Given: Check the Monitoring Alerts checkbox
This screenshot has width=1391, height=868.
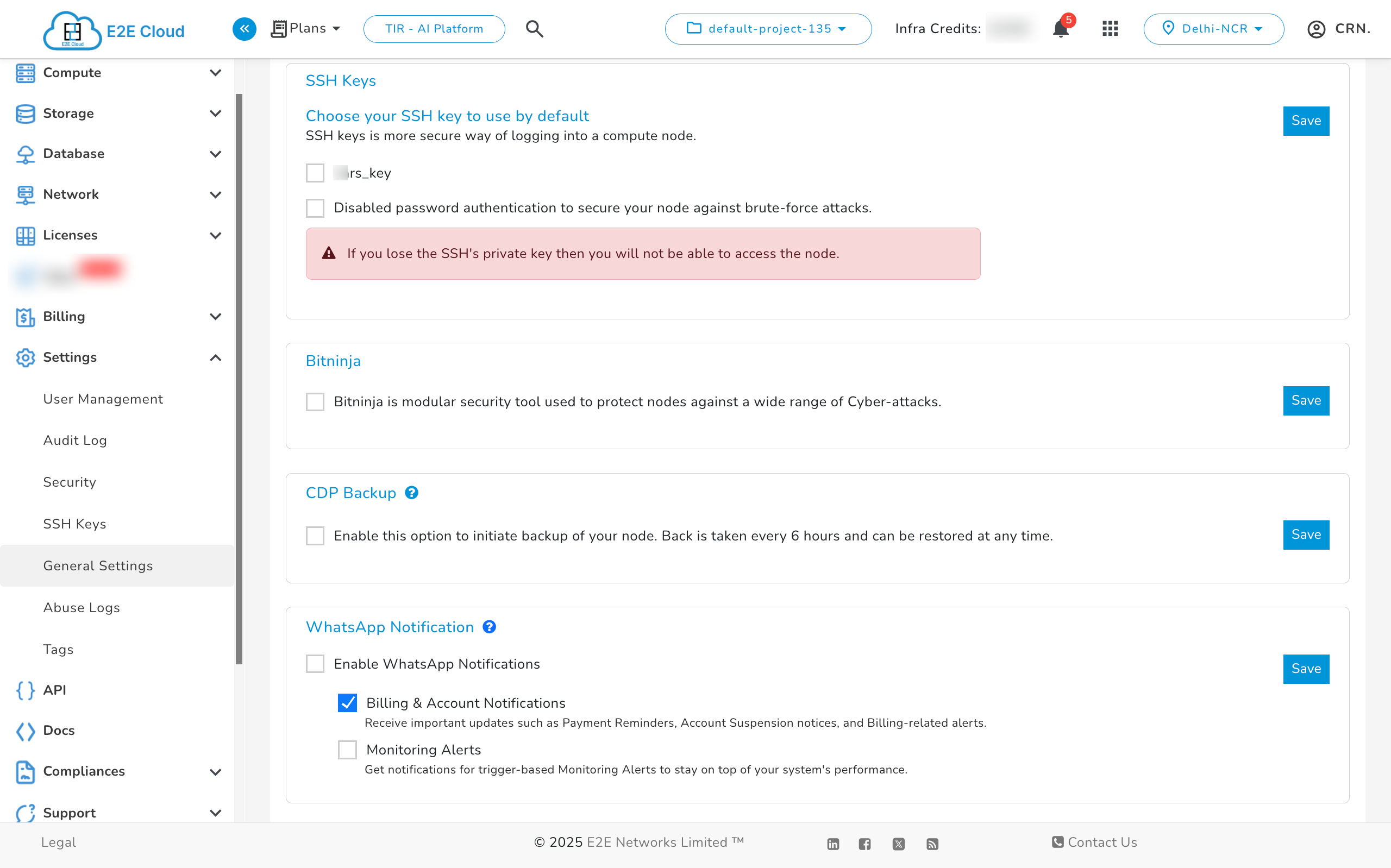Looking at the screenshot, I should click(x=347, y=749).
